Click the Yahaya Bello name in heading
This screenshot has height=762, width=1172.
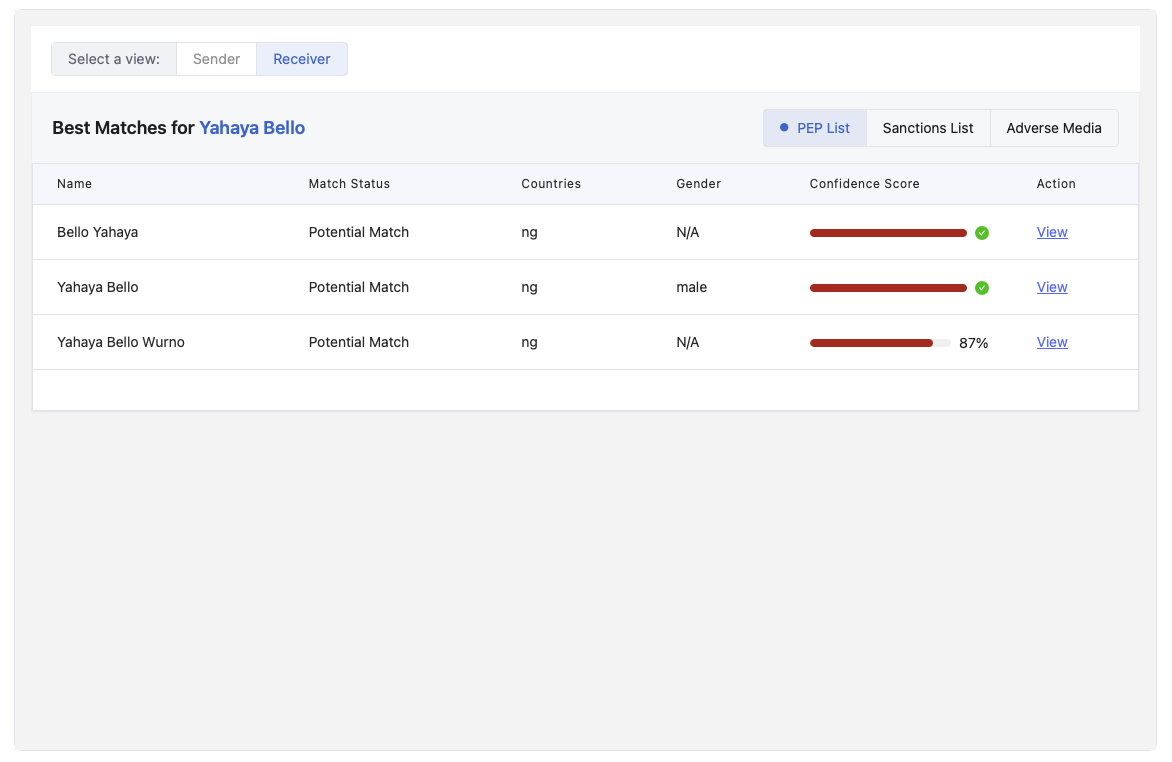coord(252,128)
